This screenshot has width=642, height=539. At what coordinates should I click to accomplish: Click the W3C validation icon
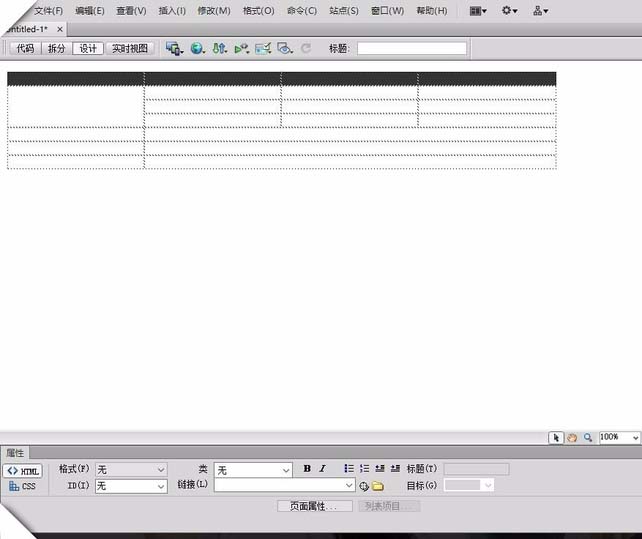pos(242,49)
